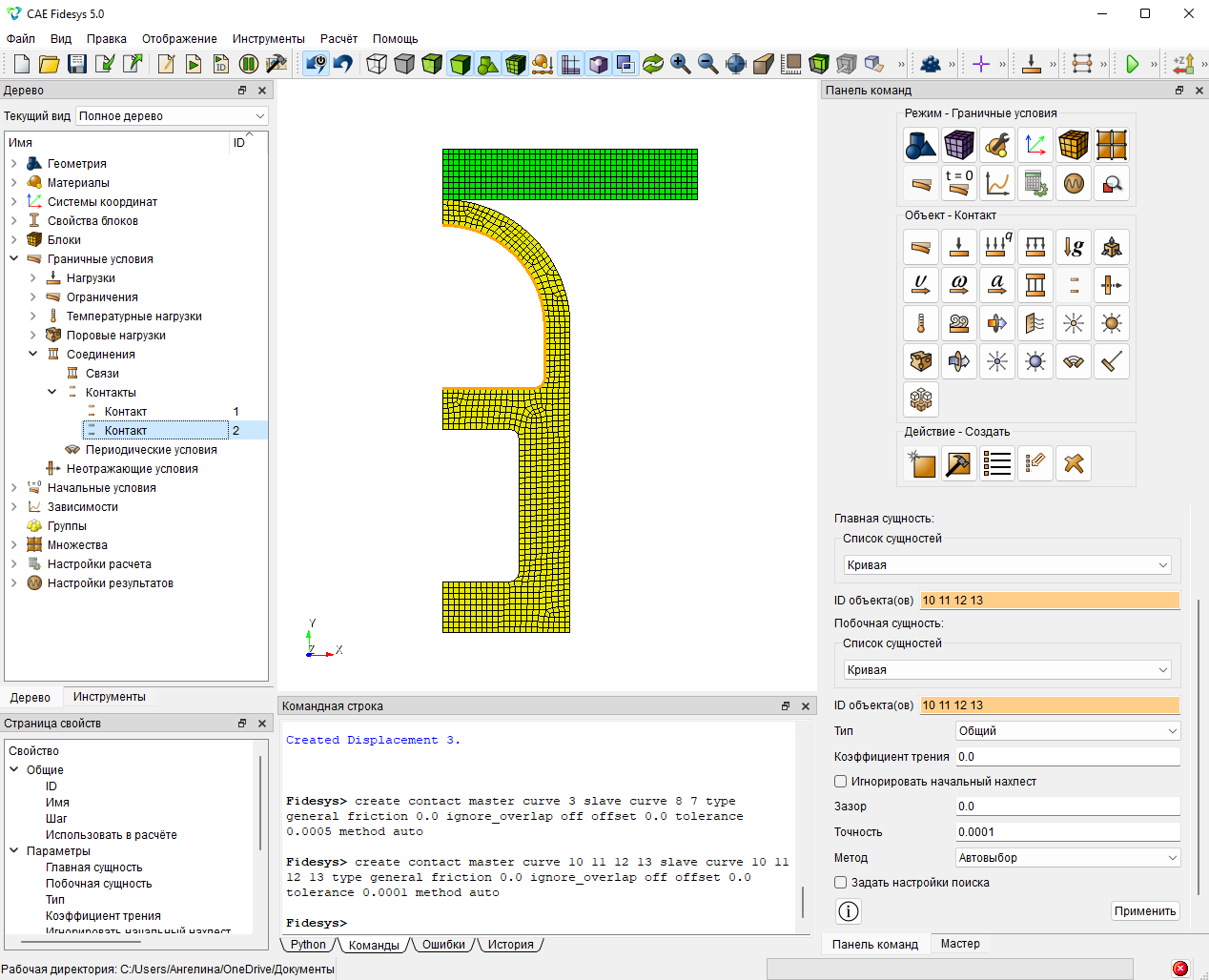Switch to the Инструменты tab

coord(110,697)
